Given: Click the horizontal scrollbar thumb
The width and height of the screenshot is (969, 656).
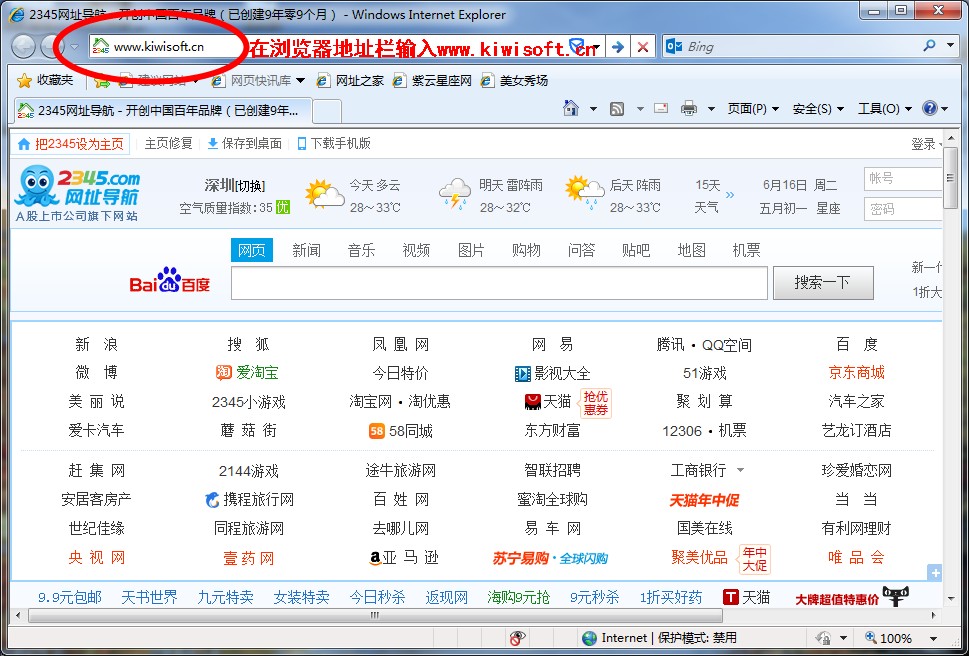Looking at the screenshot, I should tap(375, 615).
